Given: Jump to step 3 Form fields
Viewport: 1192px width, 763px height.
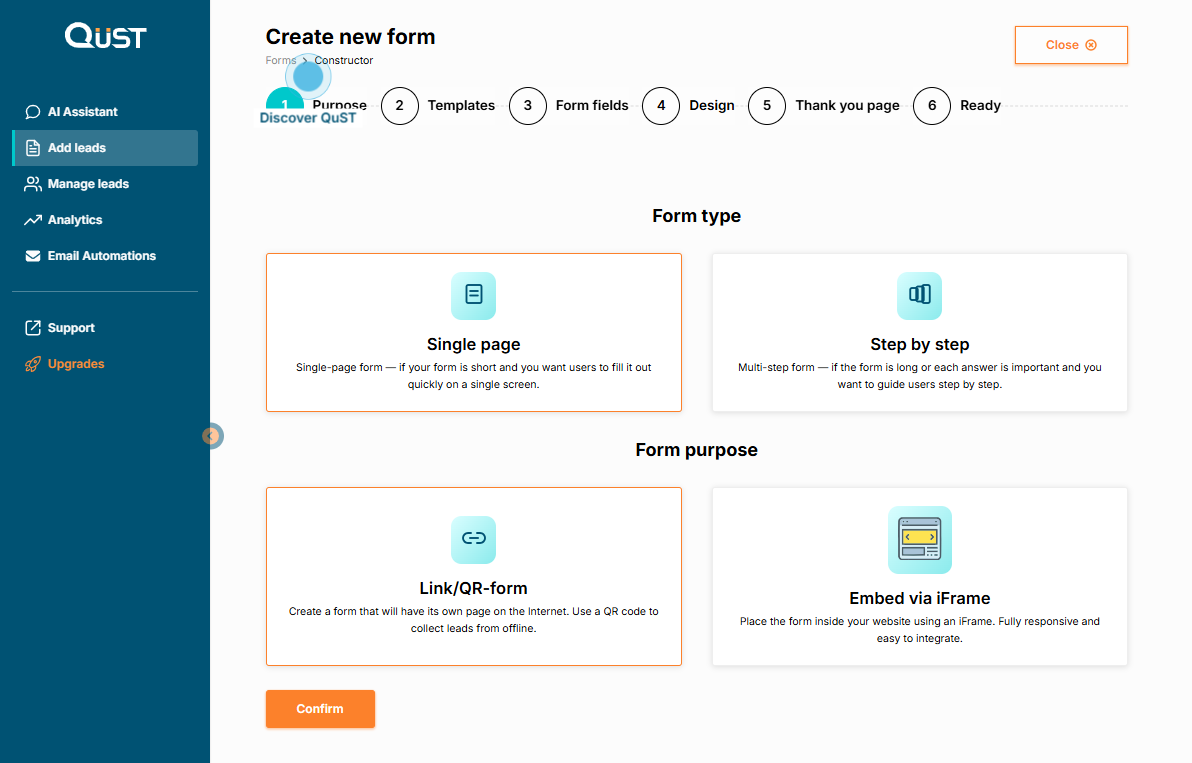Looking at the screenshot, I should click(x=569, y=106).
